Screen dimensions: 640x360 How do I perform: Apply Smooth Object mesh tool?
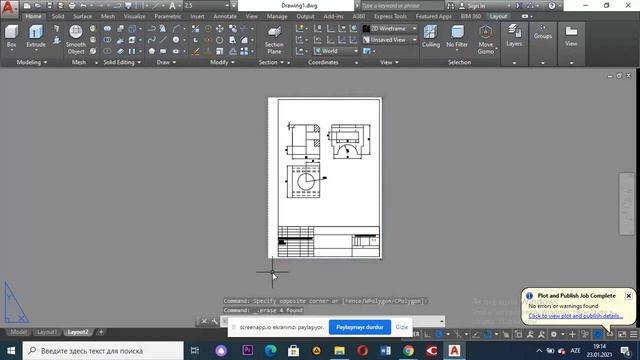tap(76, 40)
